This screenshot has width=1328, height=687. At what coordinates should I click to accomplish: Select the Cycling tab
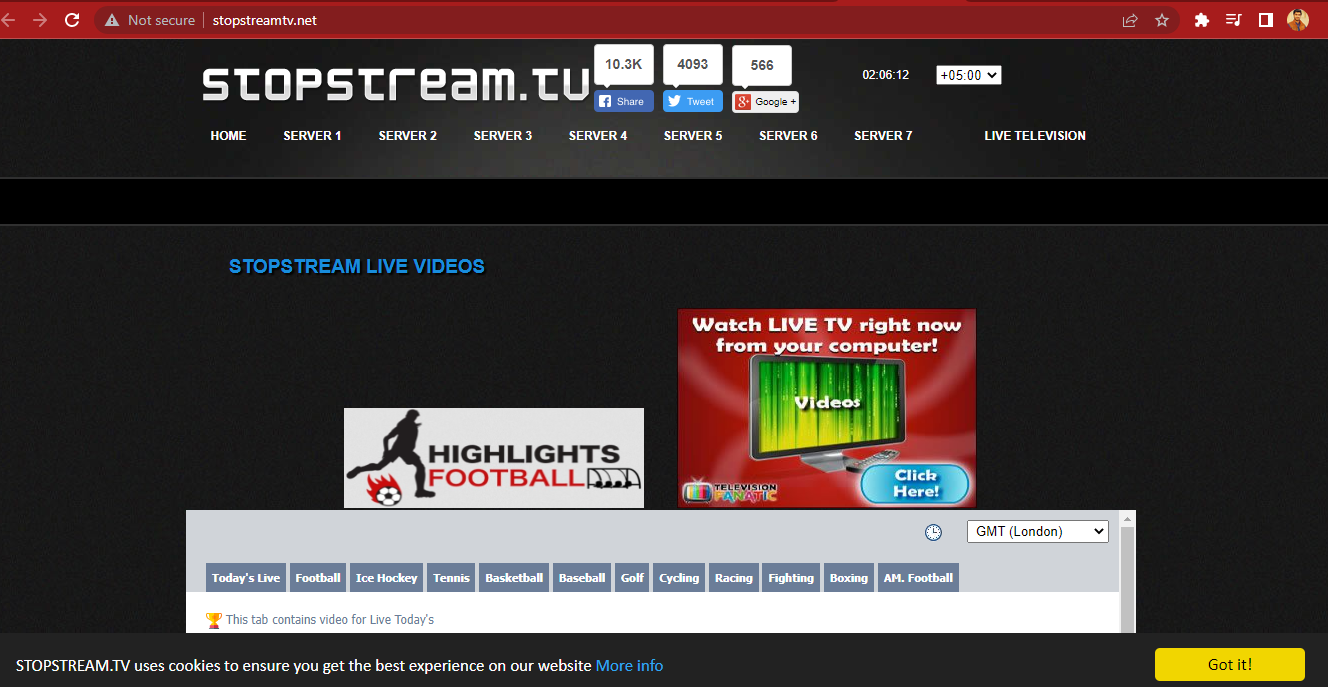tap(679, 578)
